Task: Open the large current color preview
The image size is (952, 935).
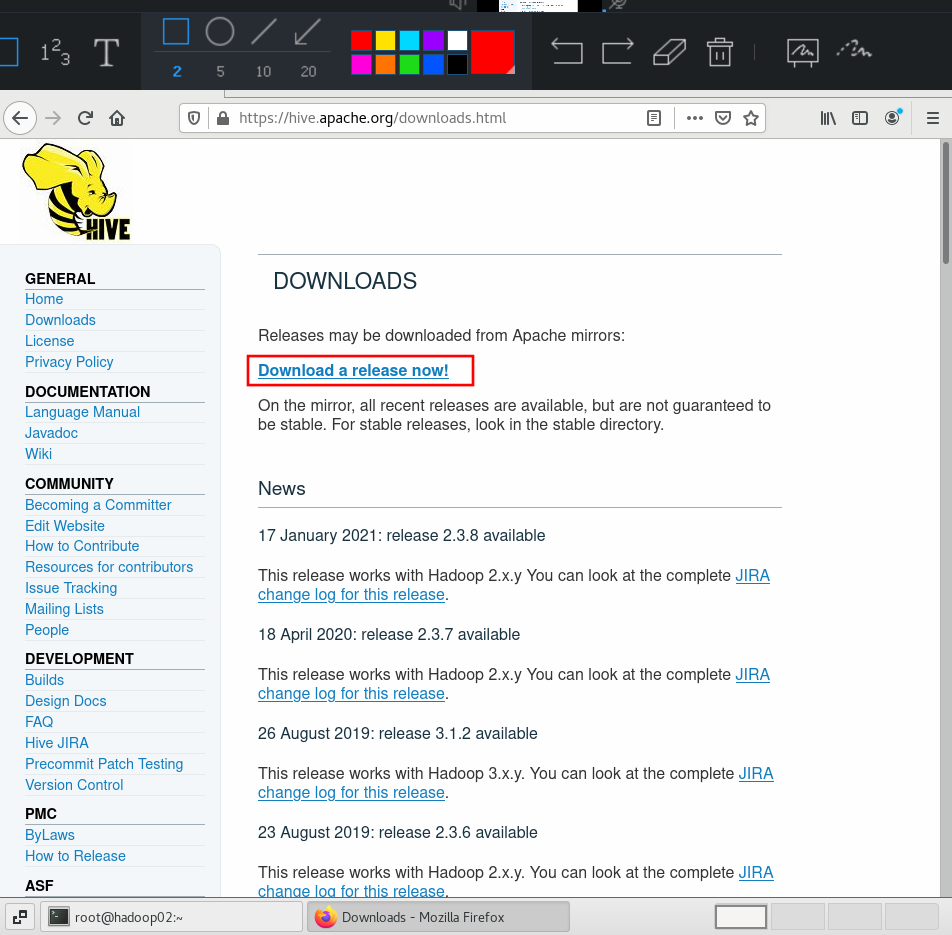Action: (493, 52)
